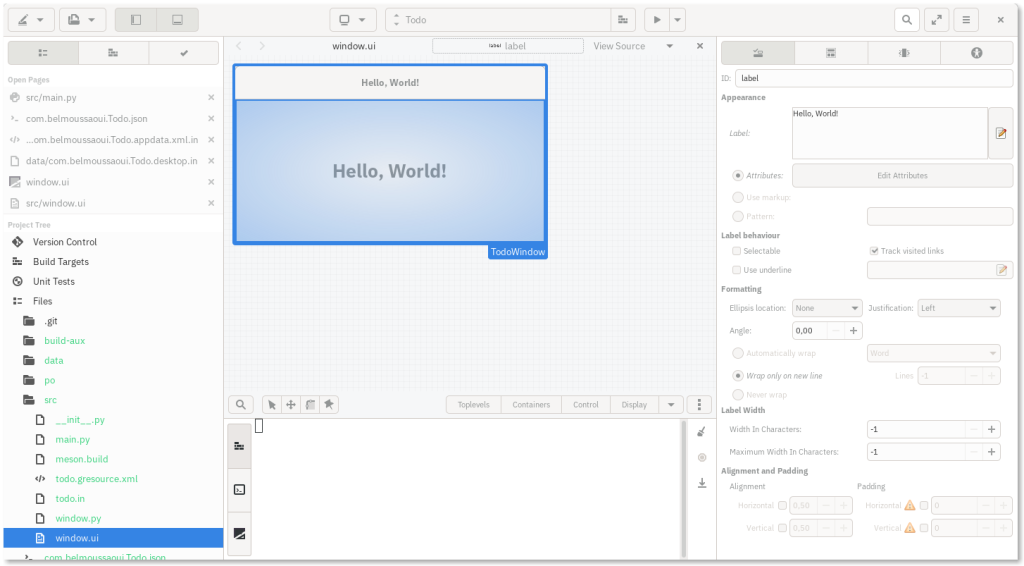The width and height of the screenshot is (1024, 566).
Task: Click the Edit Attributes button
Action: tap(902, 176)
